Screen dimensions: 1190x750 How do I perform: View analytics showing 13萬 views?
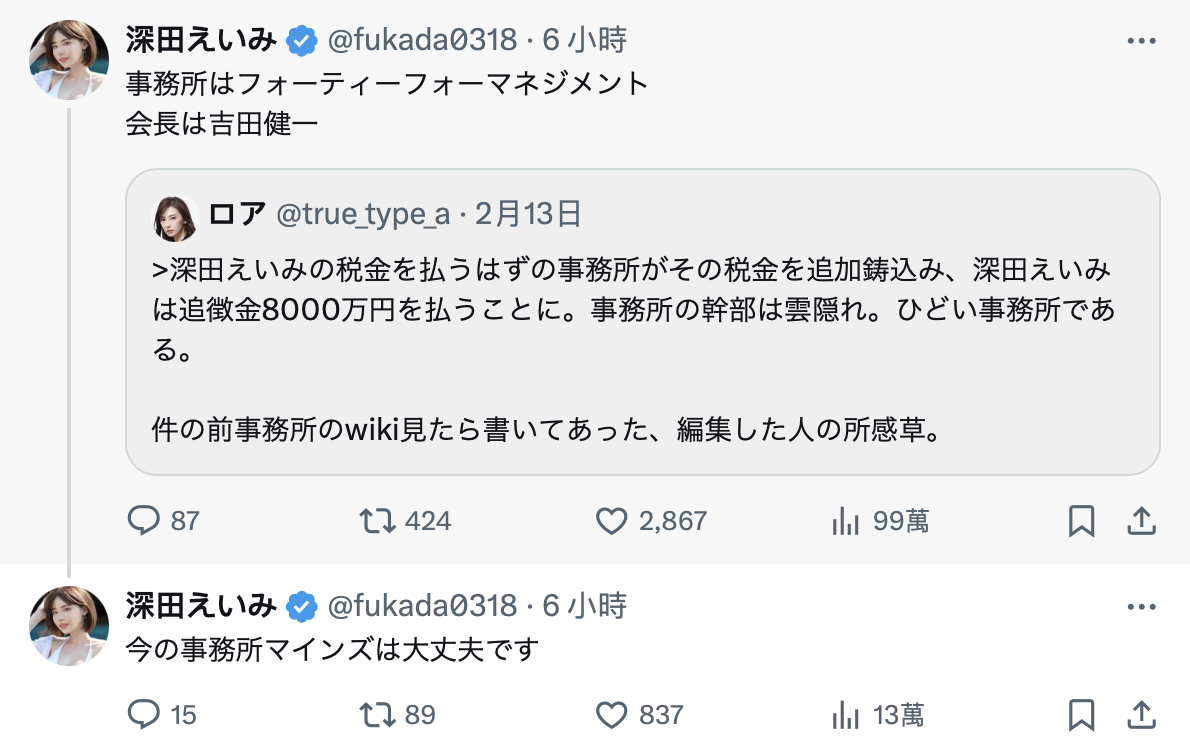coord(846,715)
